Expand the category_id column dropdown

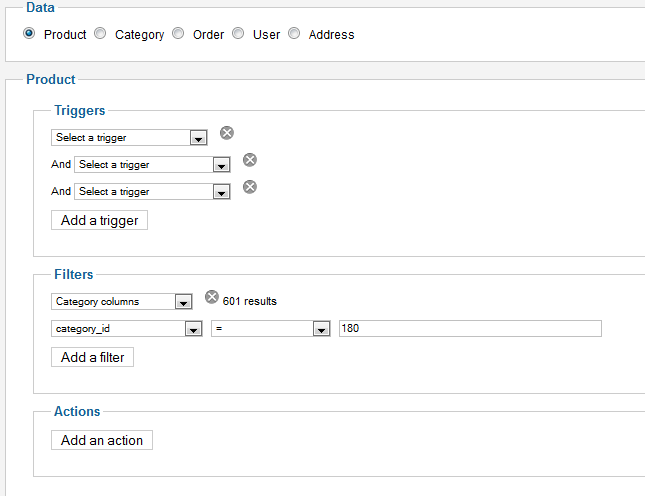pyautogui.click(x=127, y=329)
